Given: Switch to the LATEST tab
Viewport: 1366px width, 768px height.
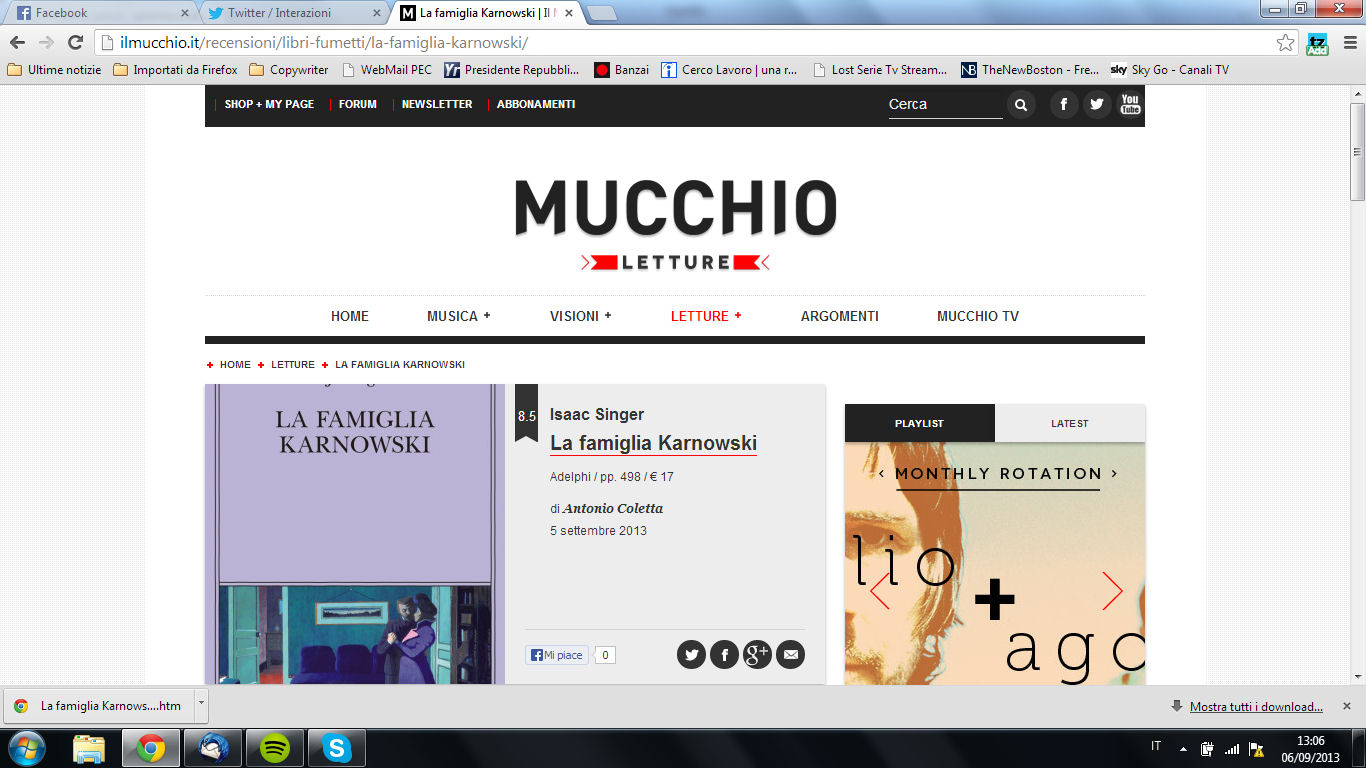Looking at the screenshot, I should coord(1069,423).
